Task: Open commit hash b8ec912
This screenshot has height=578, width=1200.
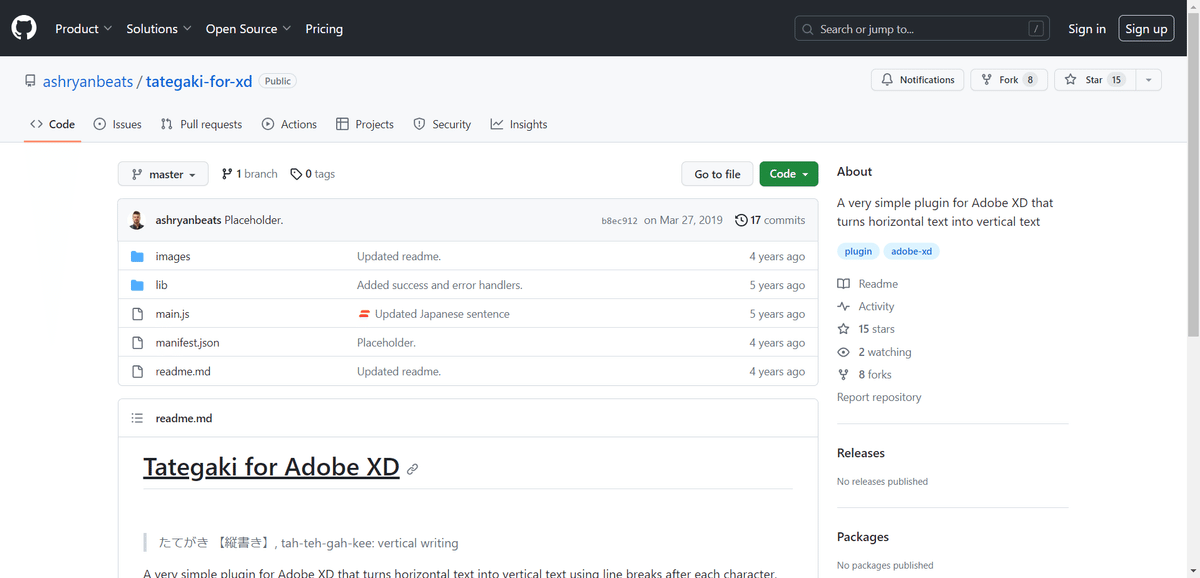Action: point(619,221)
